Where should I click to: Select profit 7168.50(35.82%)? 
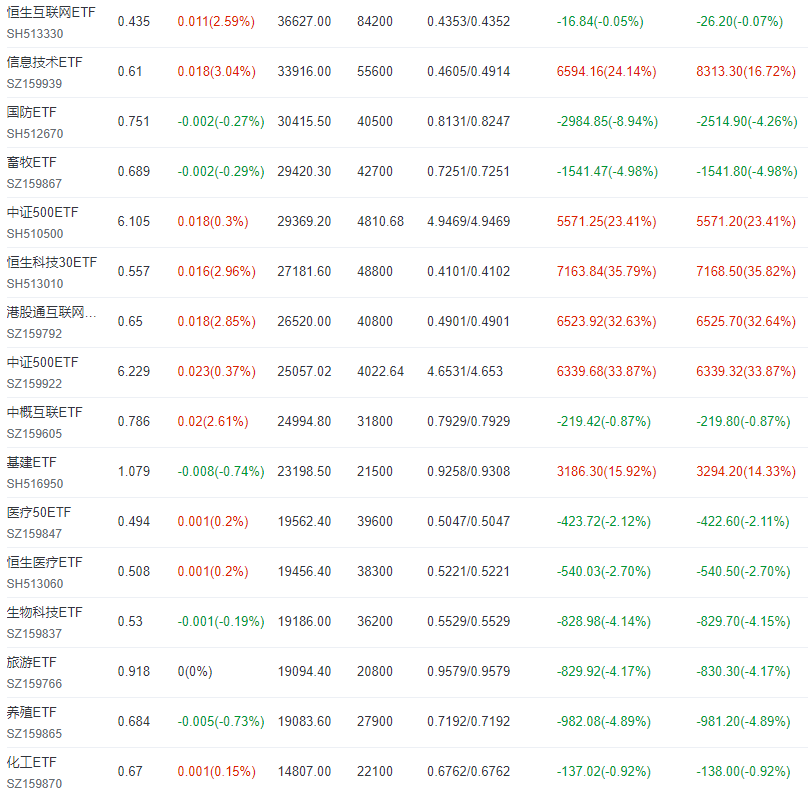pos(746,272)
